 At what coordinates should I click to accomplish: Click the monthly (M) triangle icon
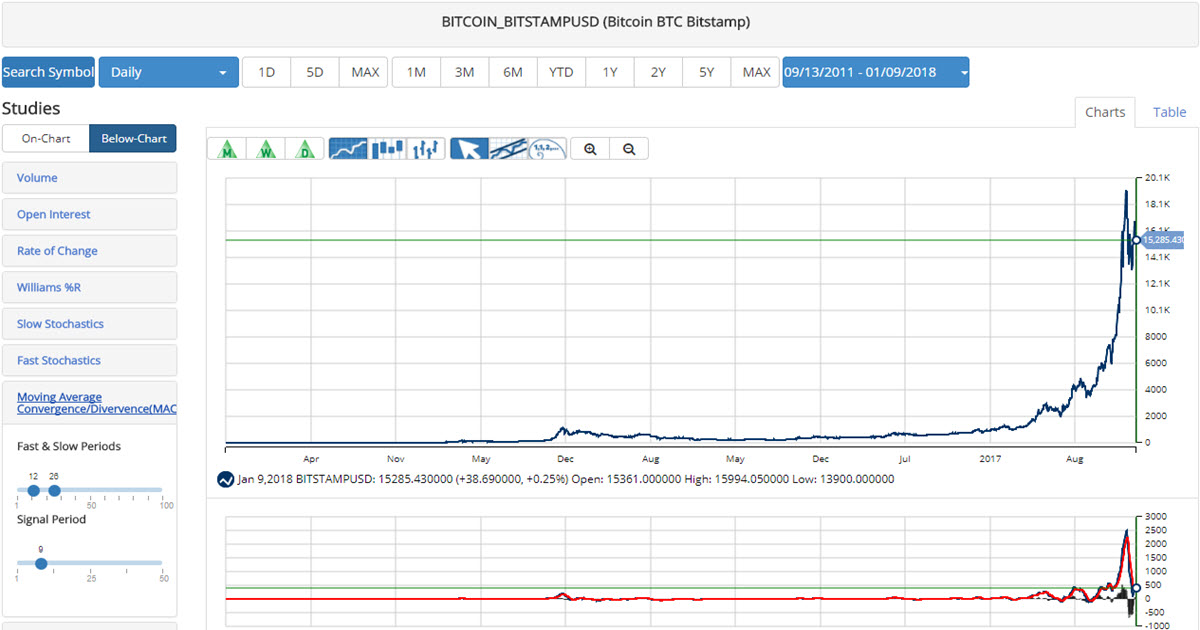click(229, 149)
